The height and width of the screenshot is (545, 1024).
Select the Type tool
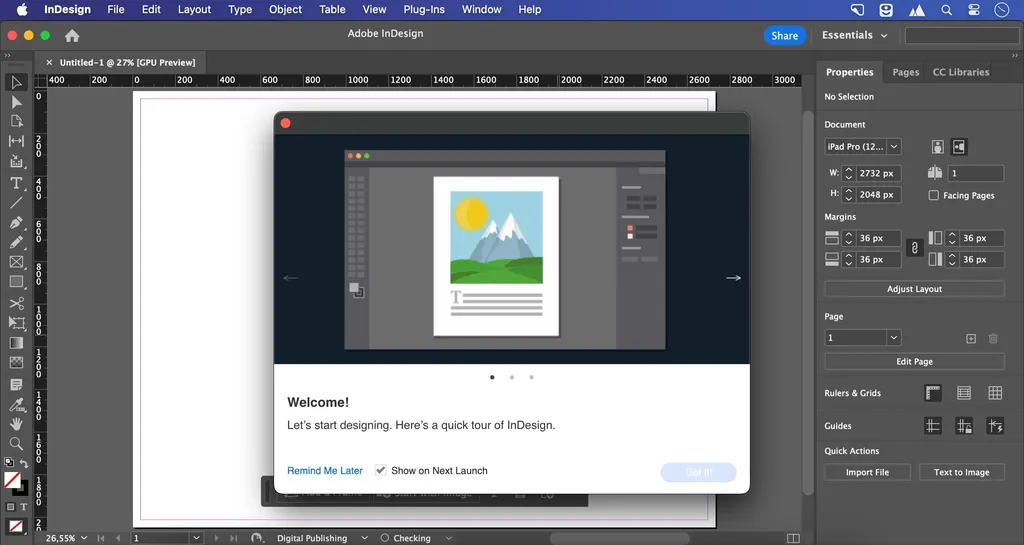(x=16, y=183)
